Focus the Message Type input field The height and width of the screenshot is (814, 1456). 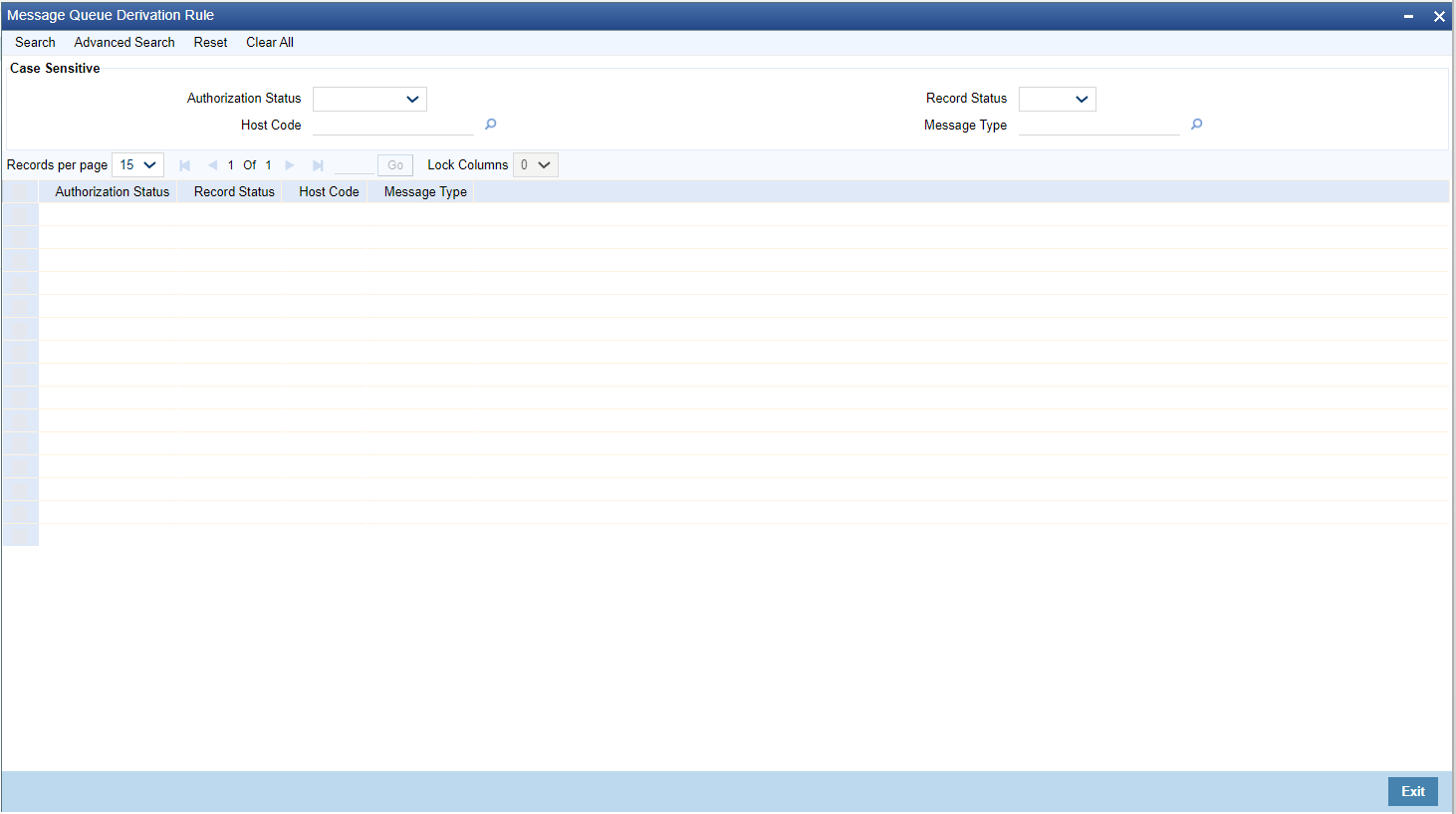(1099, 125)
